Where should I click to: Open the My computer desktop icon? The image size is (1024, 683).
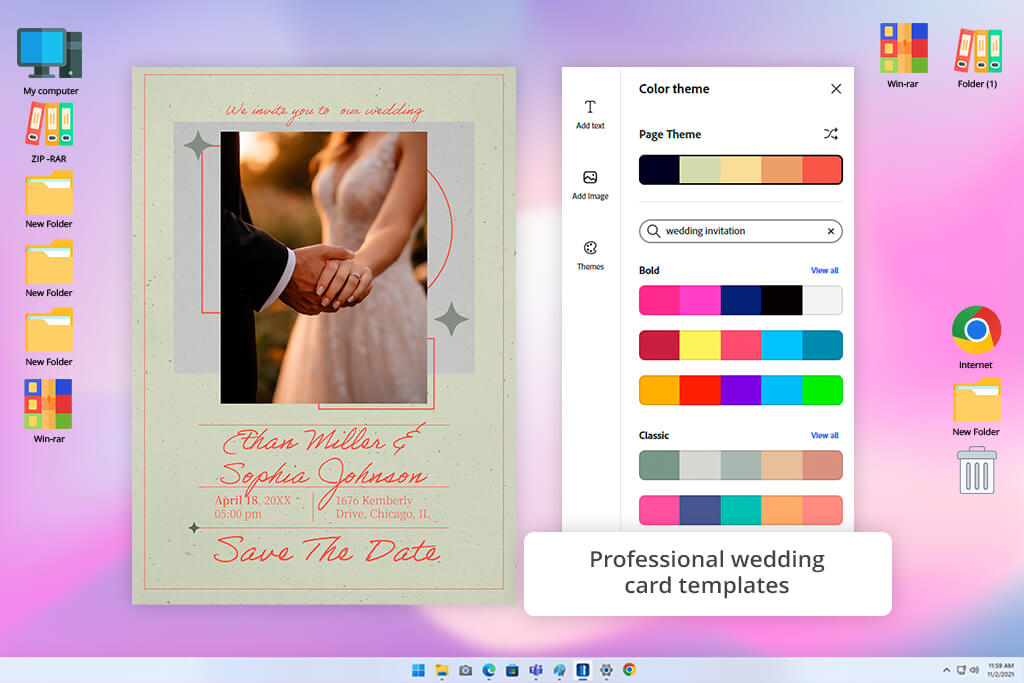[x=50, y=61]
